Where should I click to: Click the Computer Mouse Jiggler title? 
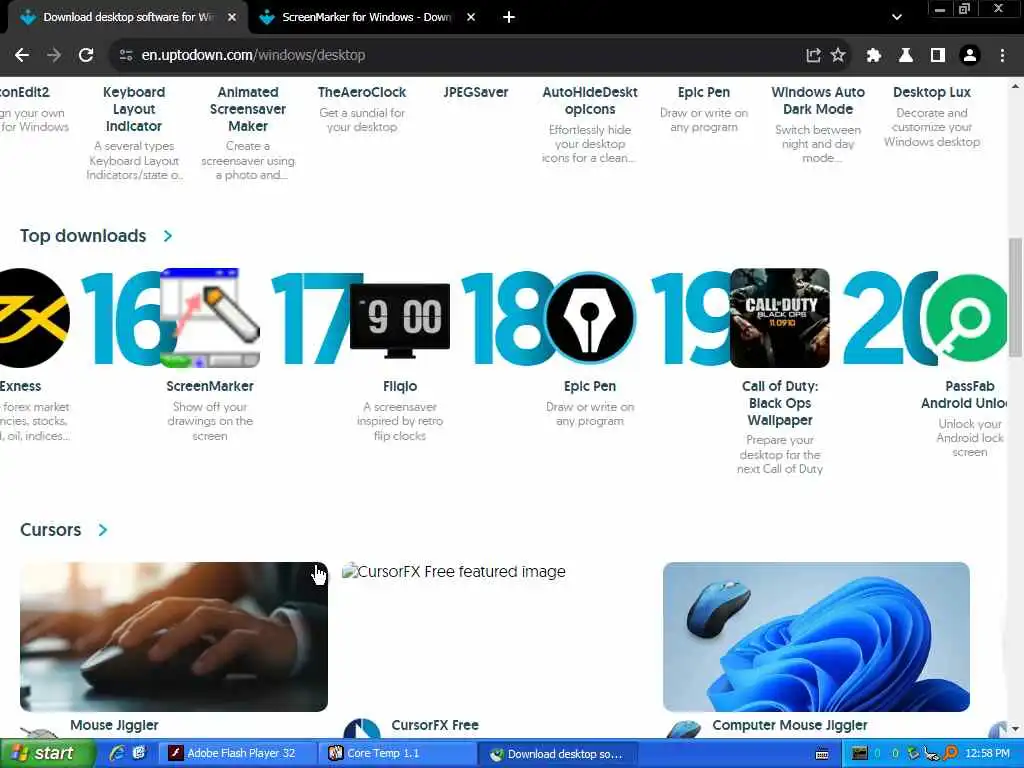(790, 726)
